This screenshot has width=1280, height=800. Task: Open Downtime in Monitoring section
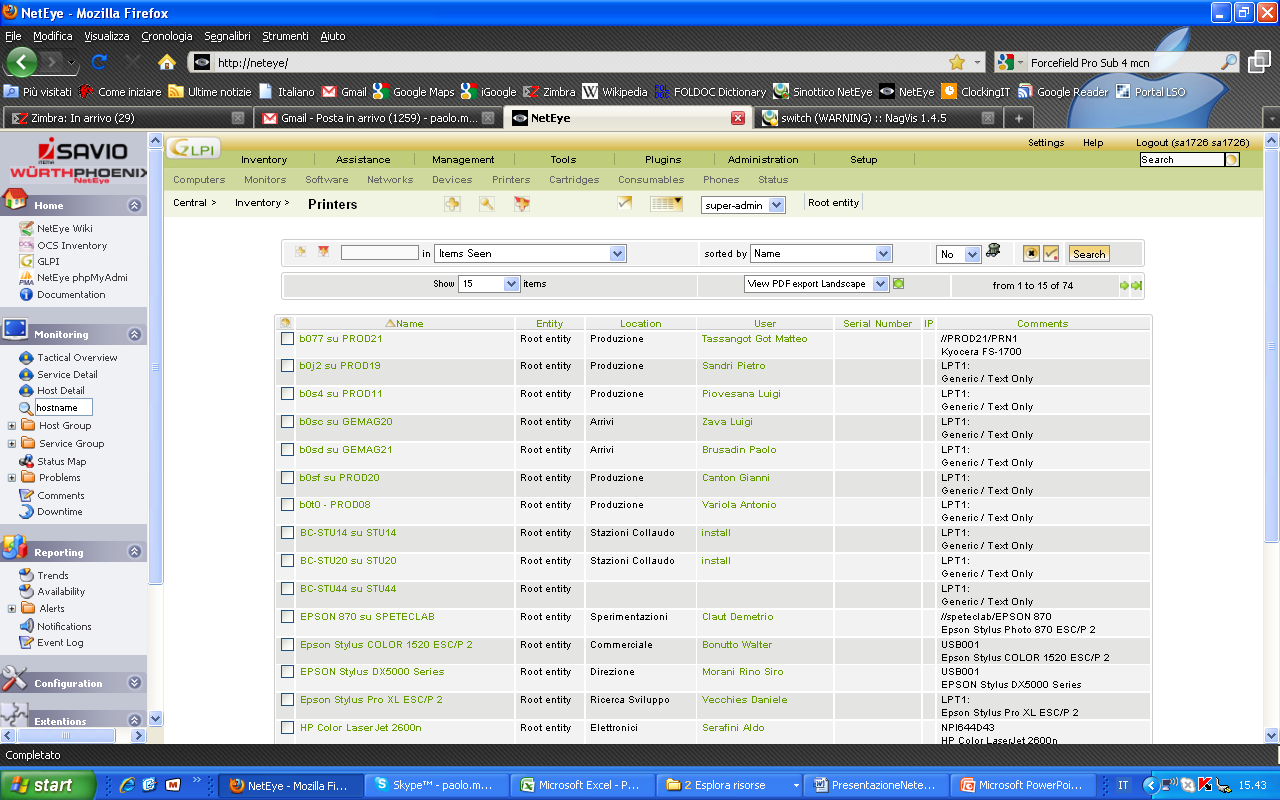click(x=60, y=511)
